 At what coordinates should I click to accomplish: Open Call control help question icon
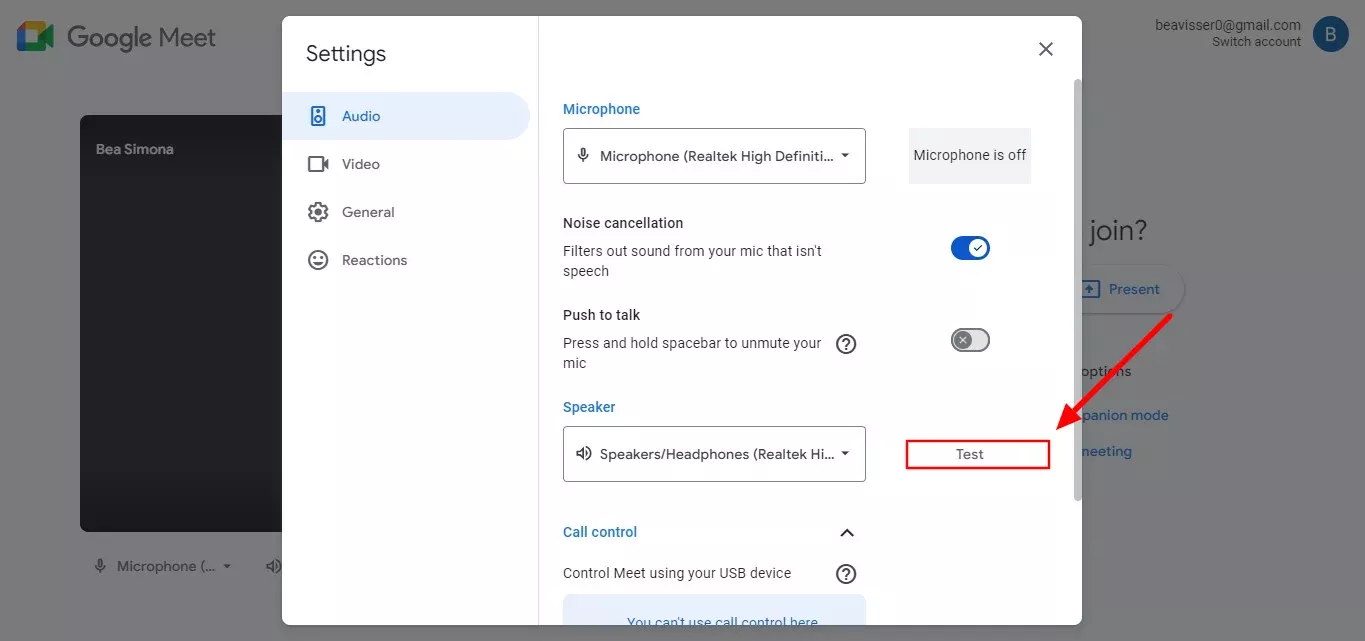tap(846, 574)
